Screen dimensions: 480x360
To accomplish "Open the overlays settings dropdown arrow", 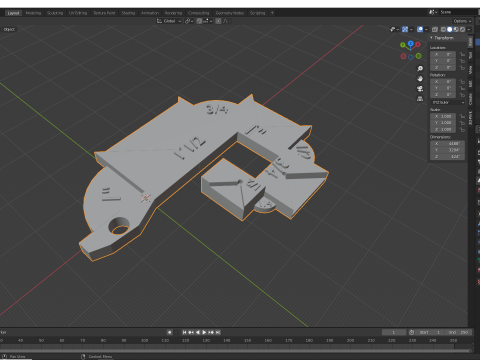I will (x=426, y=29).
